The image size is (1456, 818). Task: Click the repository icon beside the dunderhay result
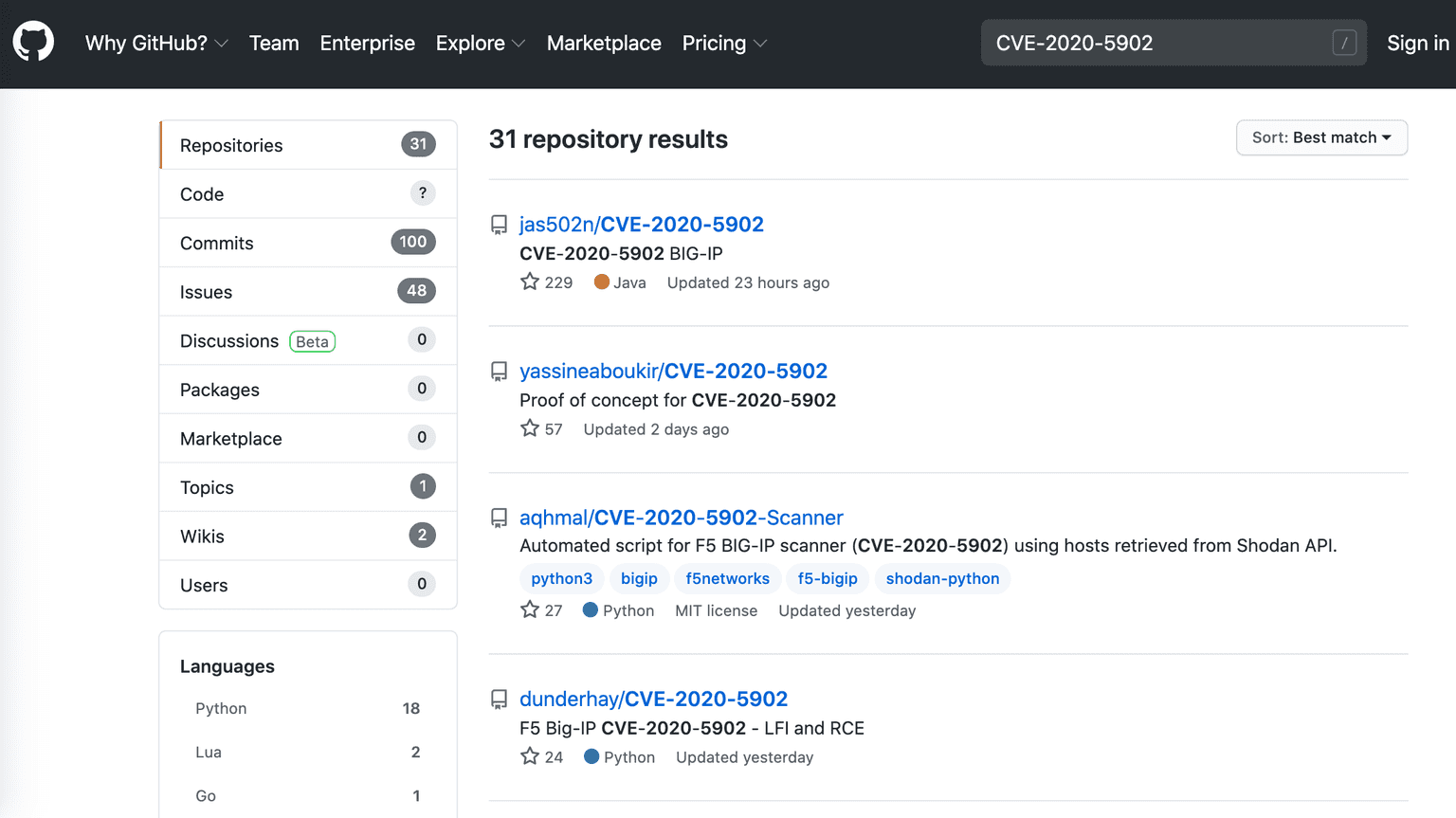[x=500, y=699]
